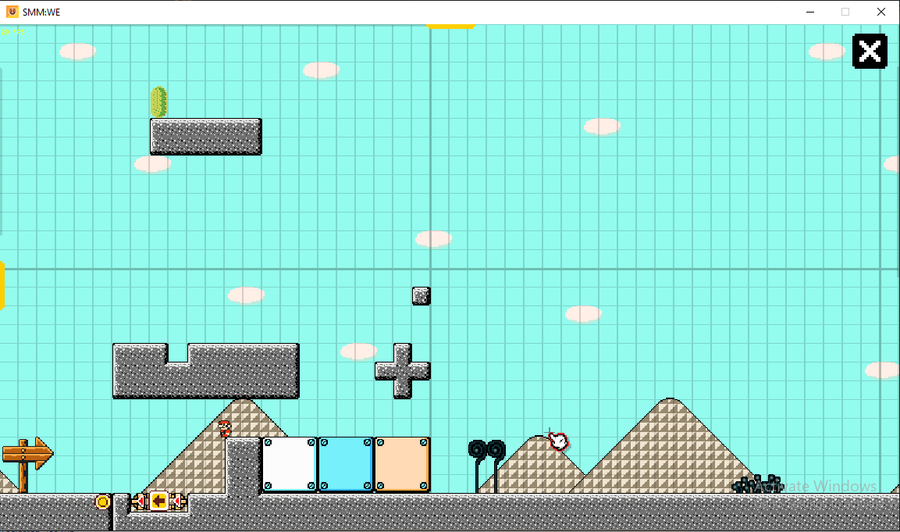Close the editor with the black X button
Viewport: 900px width, 532px height.
(870, 52)
